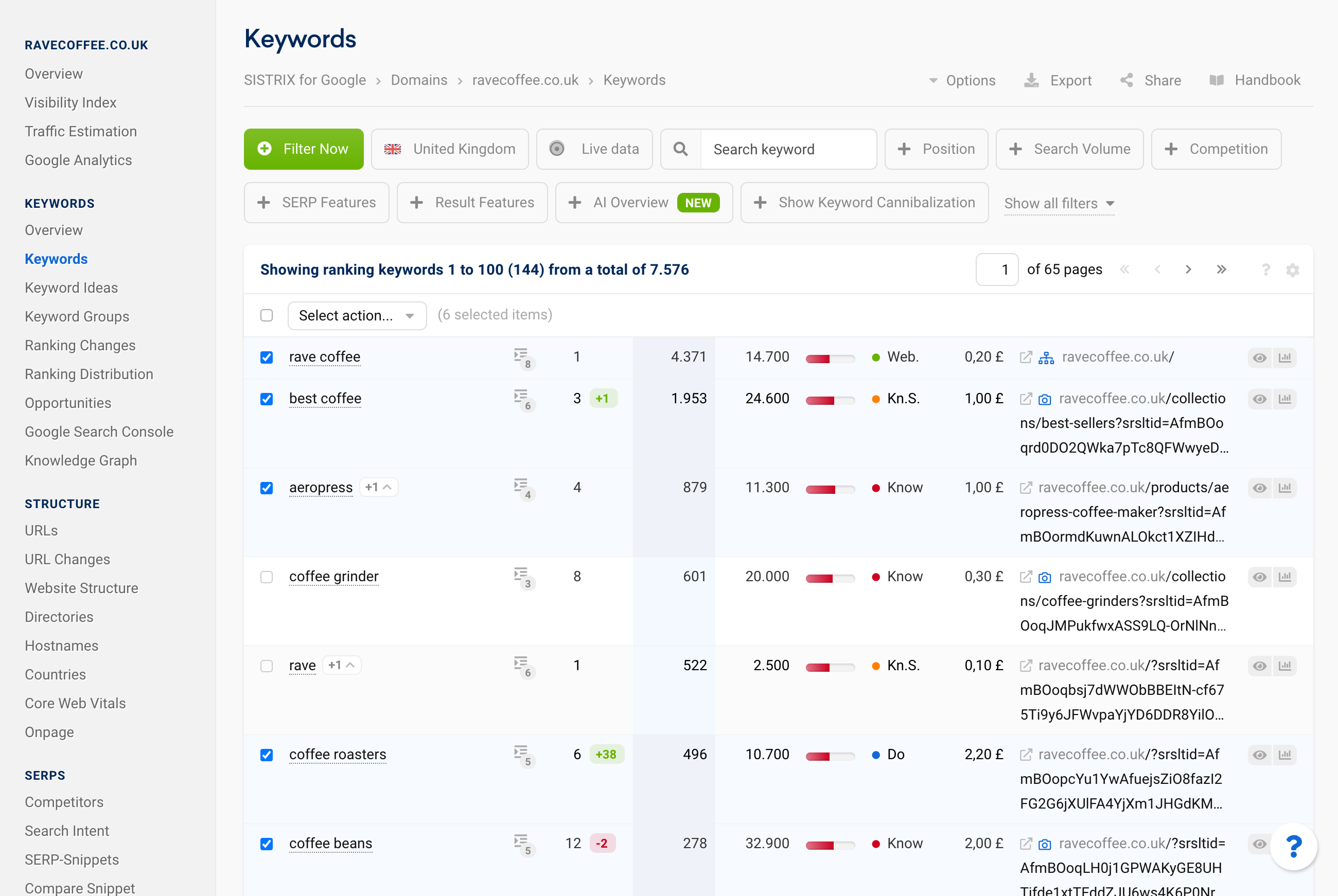Open Live data selector
This screenshot has width=1338, height=896.
pos(594,149)
